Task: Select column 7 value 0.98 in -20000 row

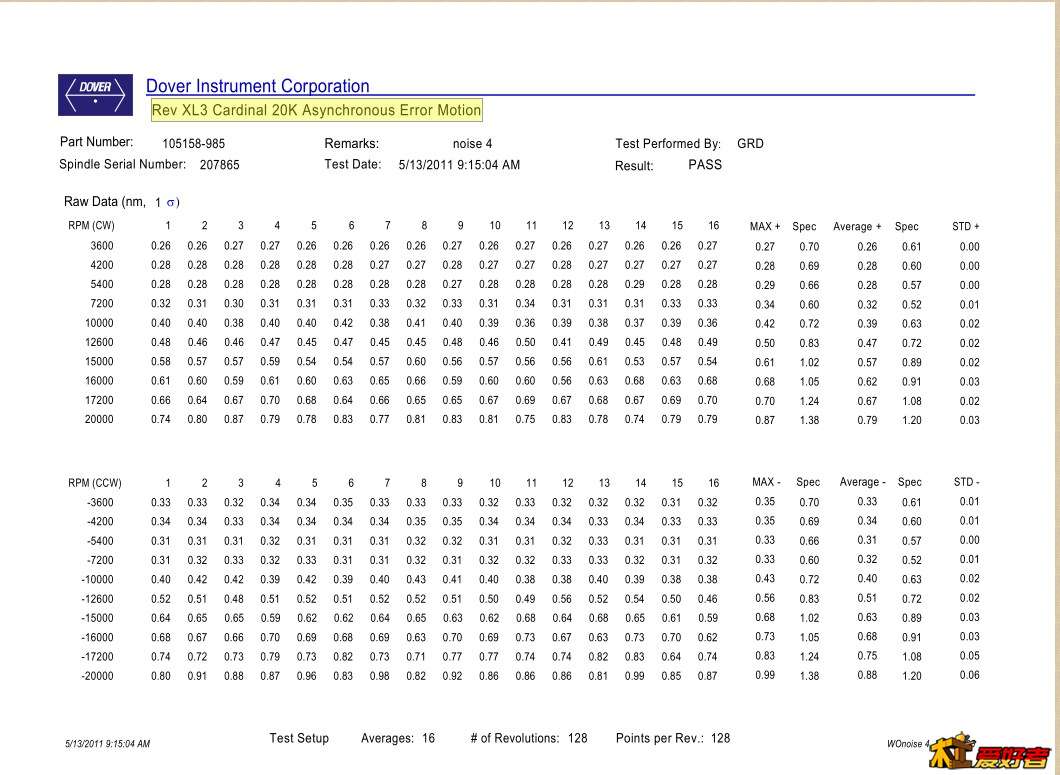Action: (379, 676)
